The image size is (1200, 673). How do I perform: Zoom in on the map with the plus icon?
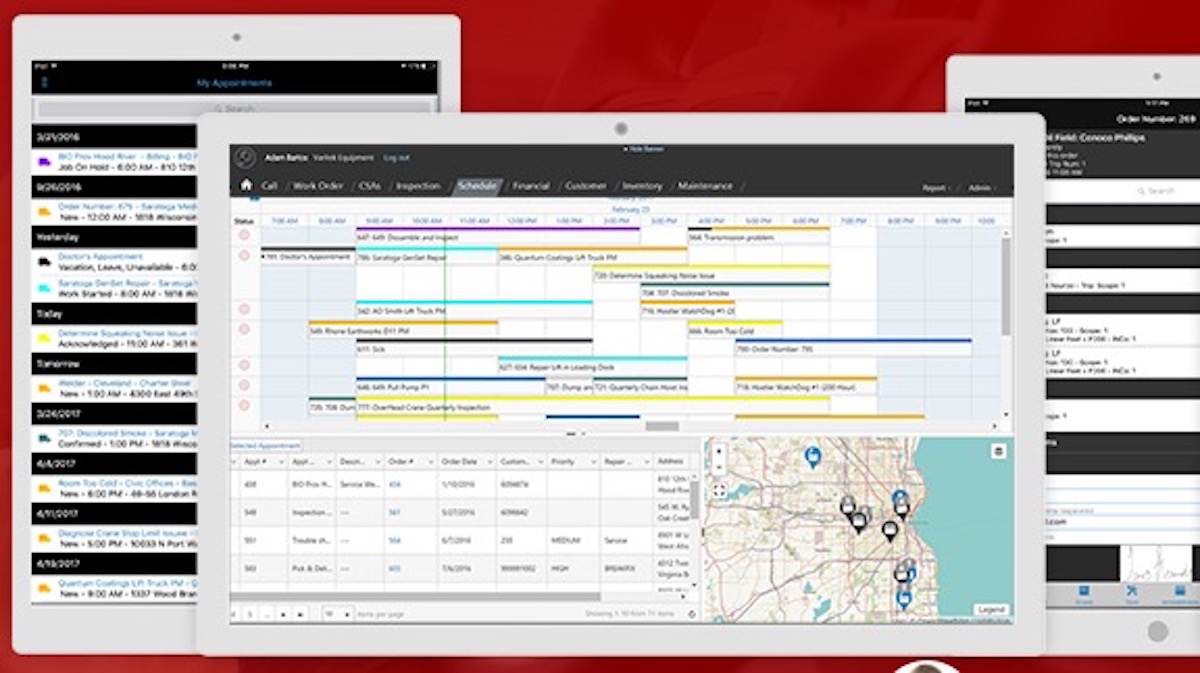717,451
